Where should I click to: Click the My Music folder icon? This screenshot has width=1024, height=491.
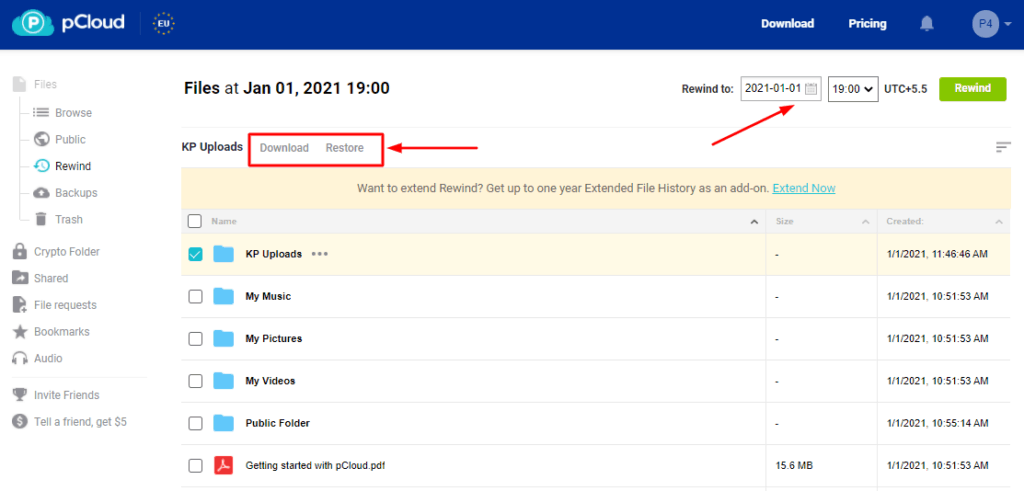coord(223,296)
